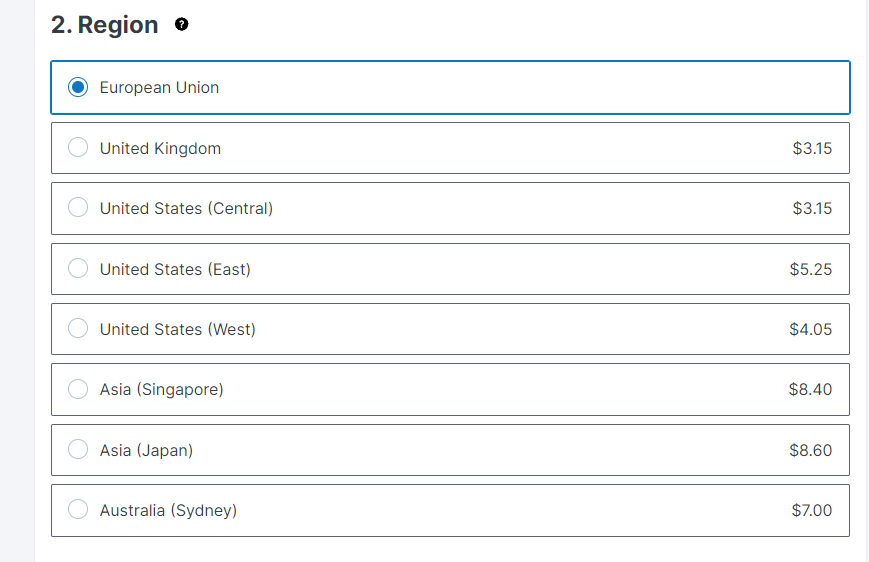The height and width of the screenshot is (562, 869).
Task: Click the $7.00 Sydney price
Action: coord(812,510)
